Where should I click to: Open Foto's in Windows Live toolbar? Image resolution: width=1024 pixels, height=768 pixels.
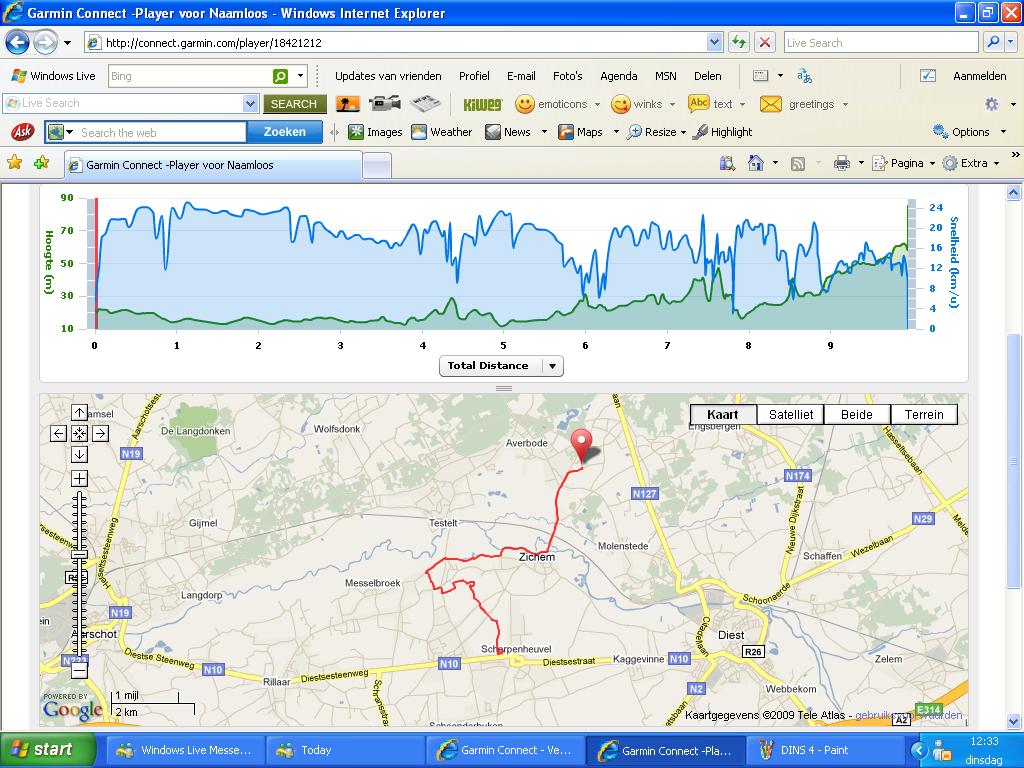pos(568,76)
